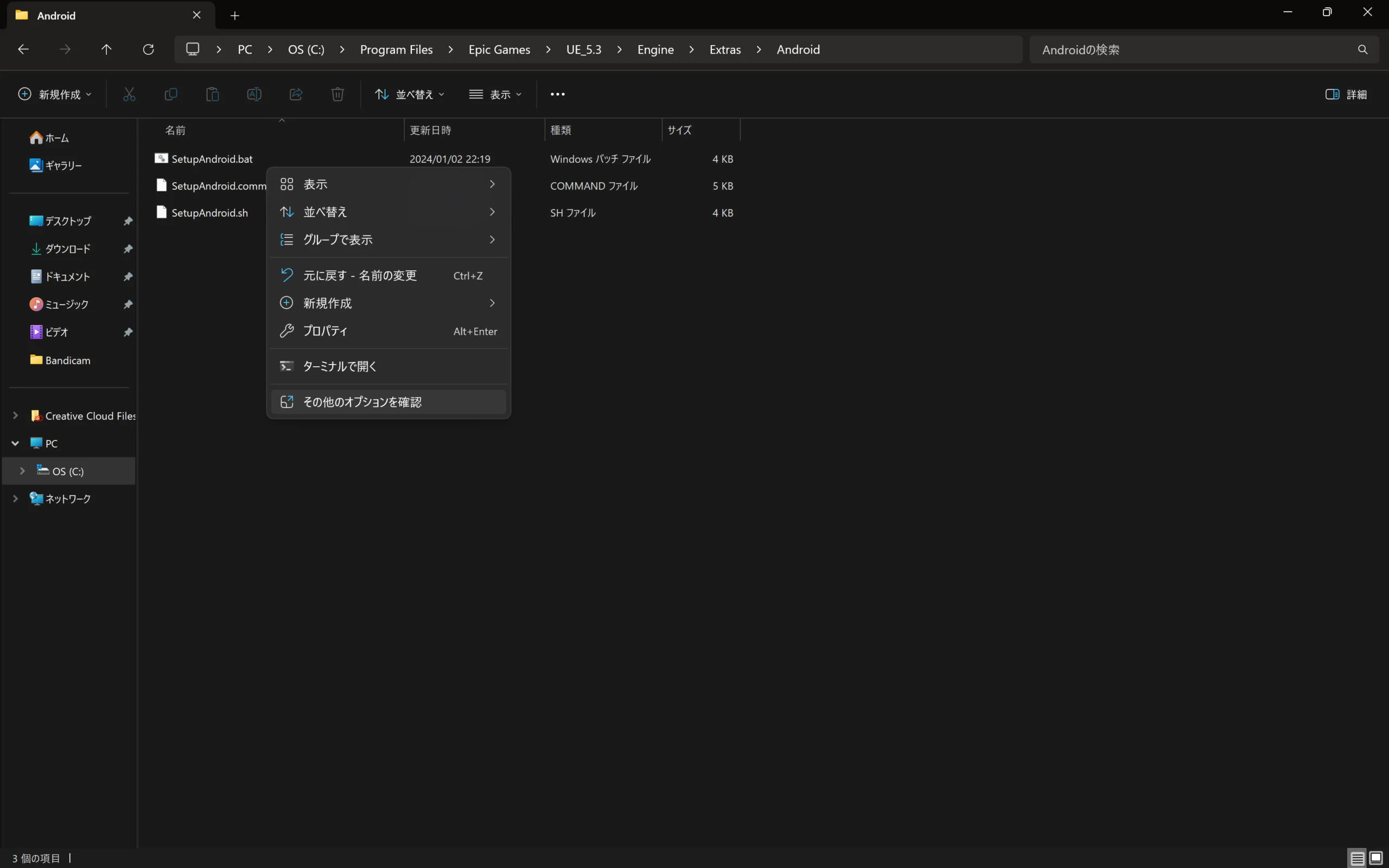This screenshot has width=1389, height=868.
Task: Select ターミナルで開く in the context menu
Action: click(x=340, y=366)
